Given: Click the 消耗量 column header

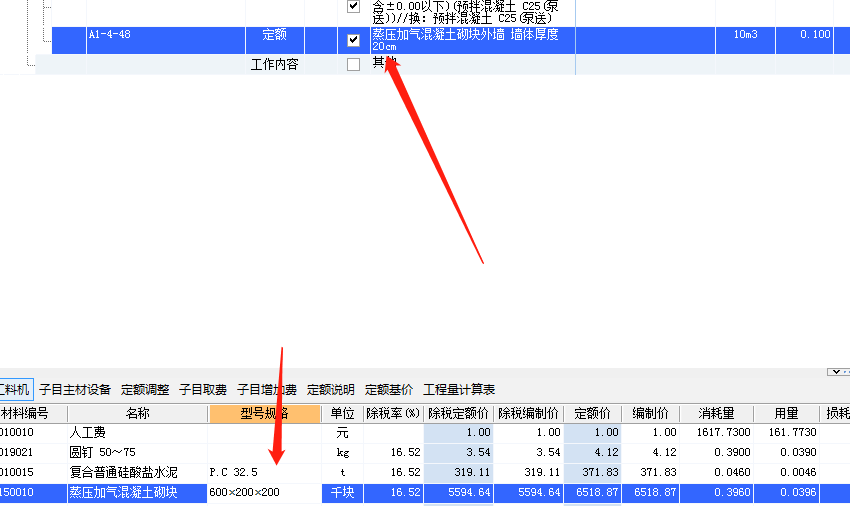Looking at the screenshot, I should coord(717,414).
